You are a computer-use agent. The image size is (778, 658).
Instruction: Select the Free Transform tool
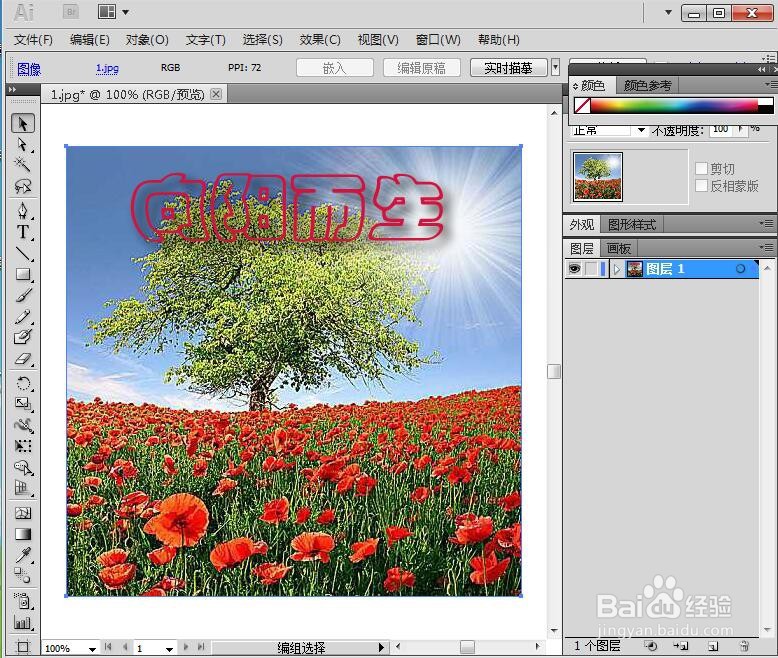[x=23, y=446]
